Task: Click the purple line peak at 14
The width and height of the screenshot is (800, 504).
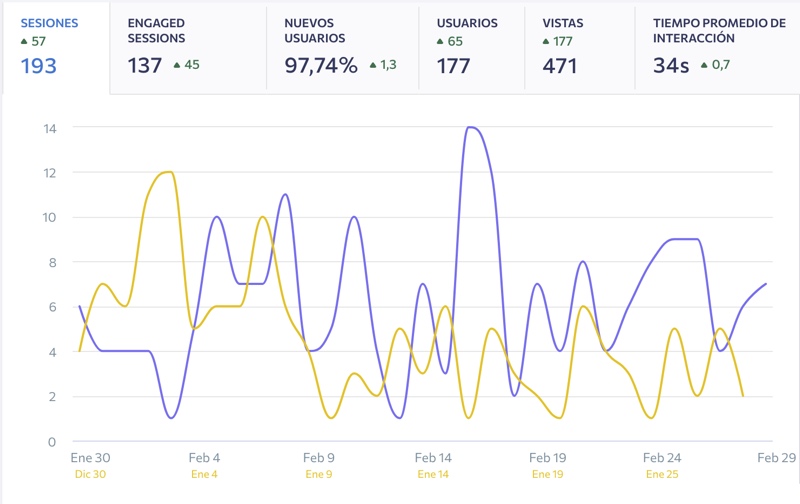Action: [470, 127]
